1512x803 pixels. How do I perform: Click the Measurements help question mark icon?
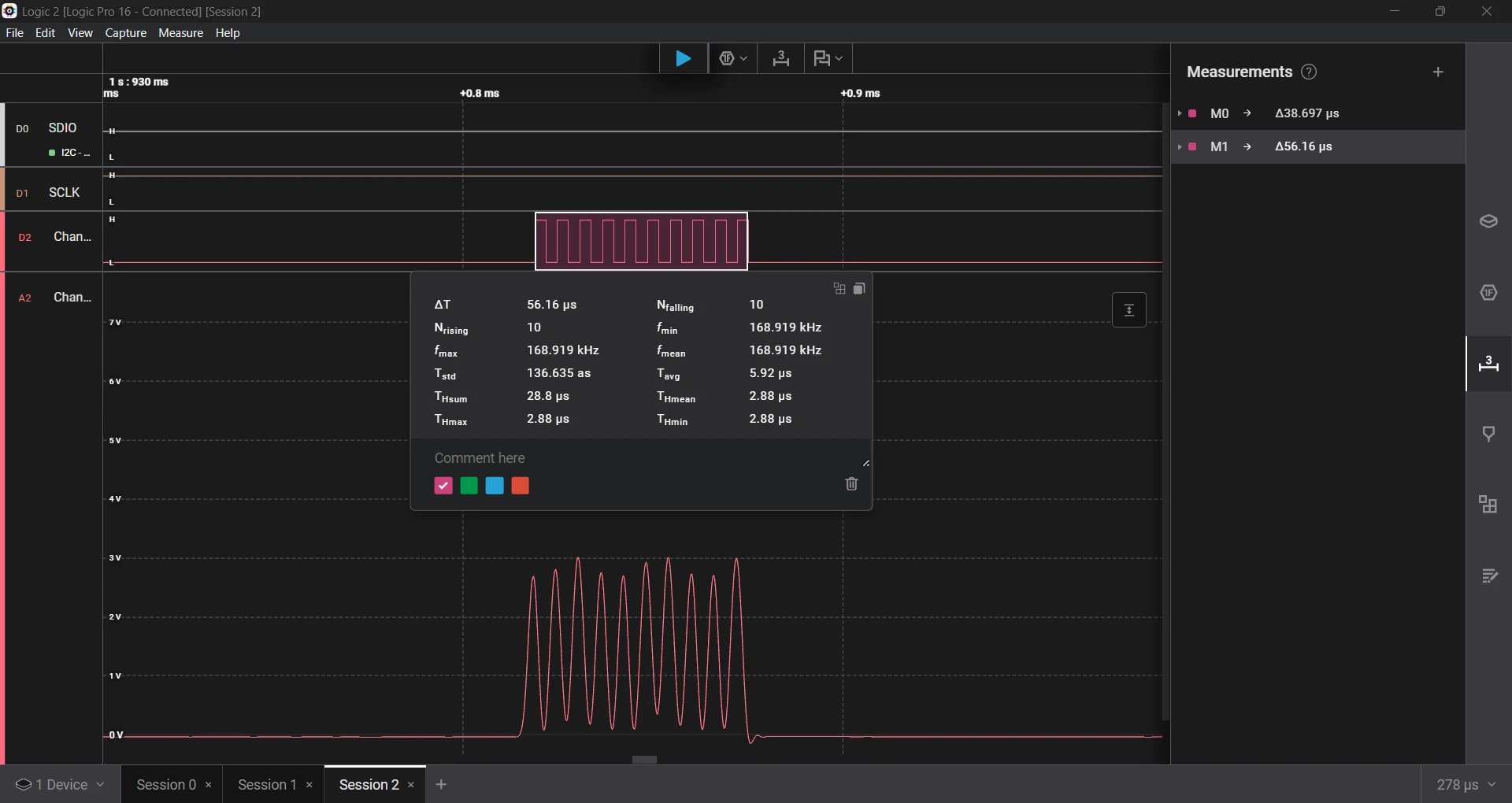pyautogui.click(x=1309, y=72)
